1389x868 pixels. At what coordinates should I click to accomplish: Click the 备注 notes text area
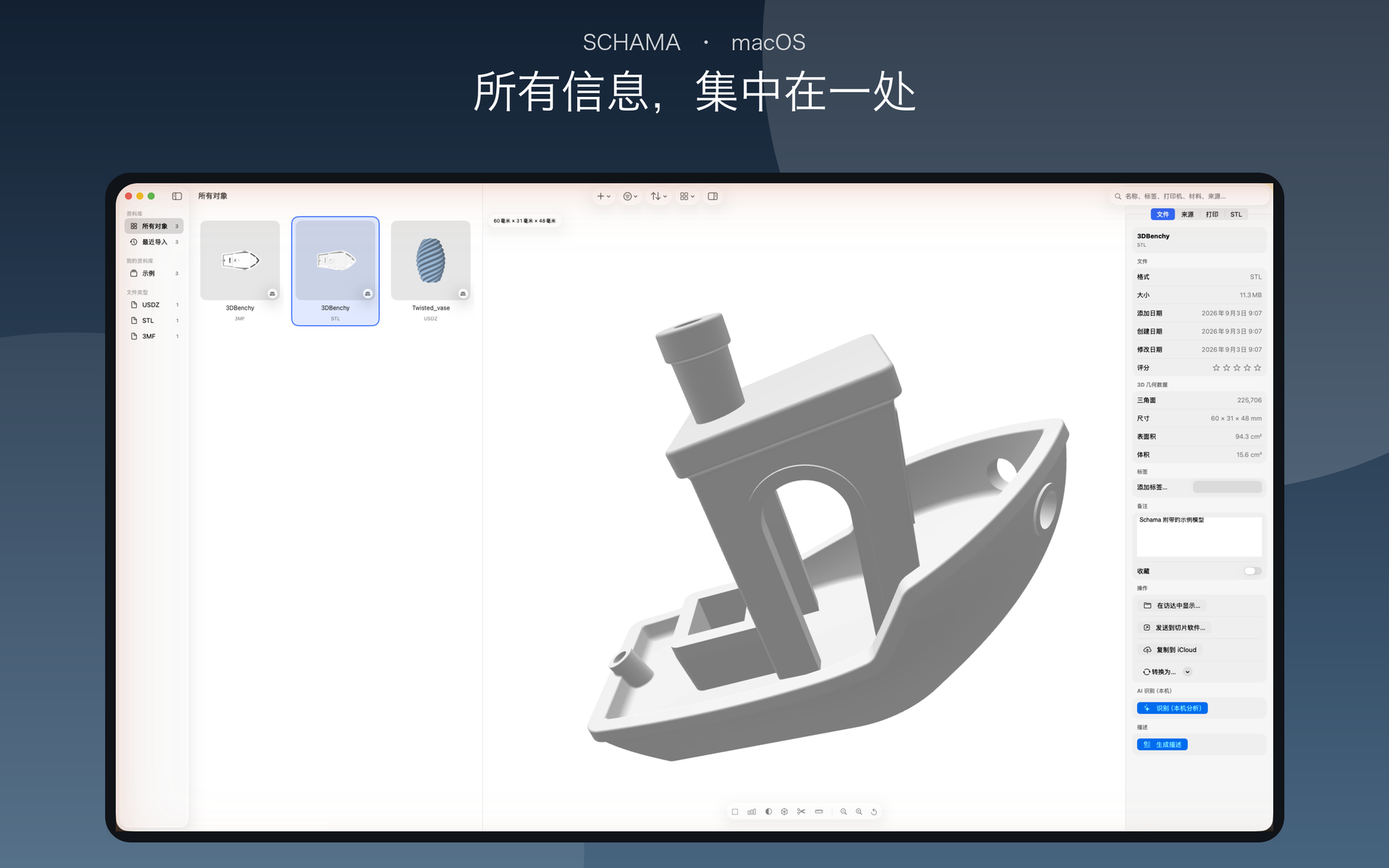click(x=1199, y=536)
